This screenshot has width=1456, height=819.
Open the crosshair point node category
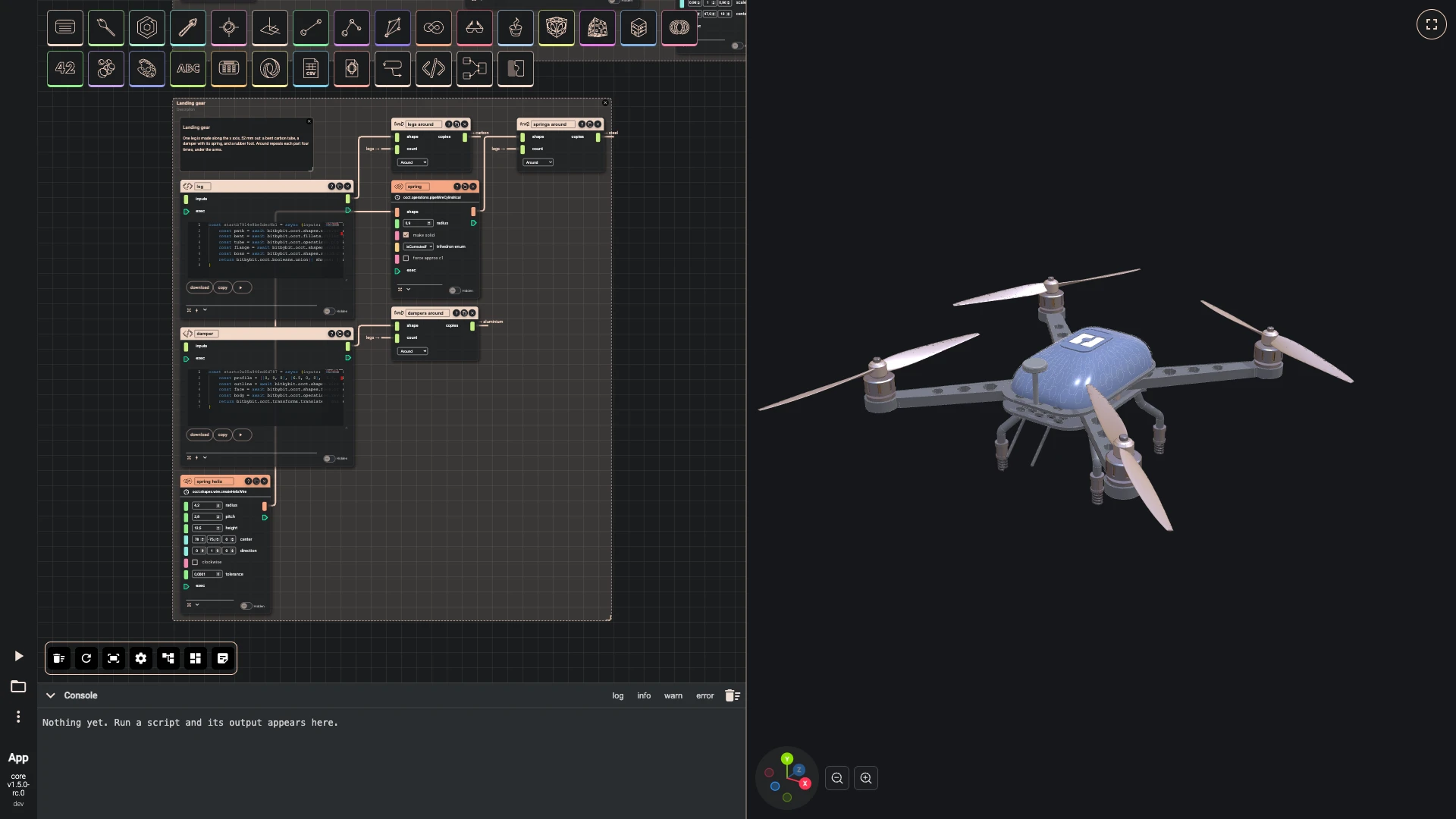(229, 28)
